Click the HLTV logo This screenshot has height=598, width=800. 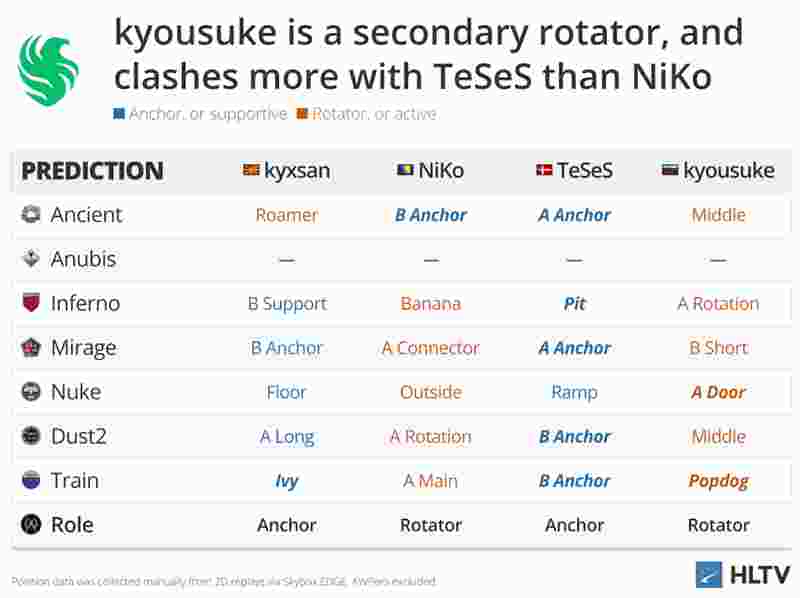742,574
